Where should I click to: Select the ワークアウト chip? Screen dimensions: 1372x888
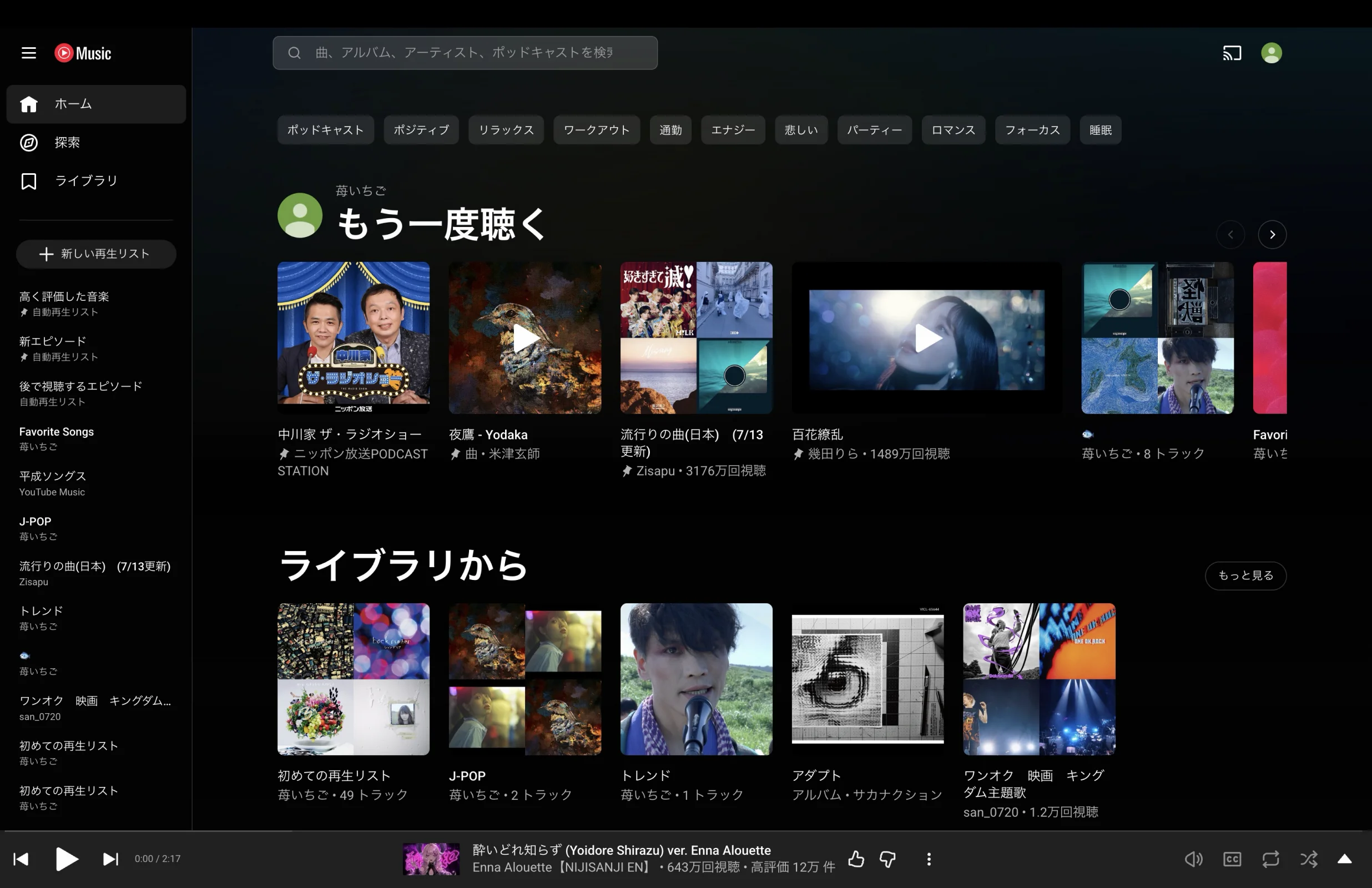pos(597,130)
